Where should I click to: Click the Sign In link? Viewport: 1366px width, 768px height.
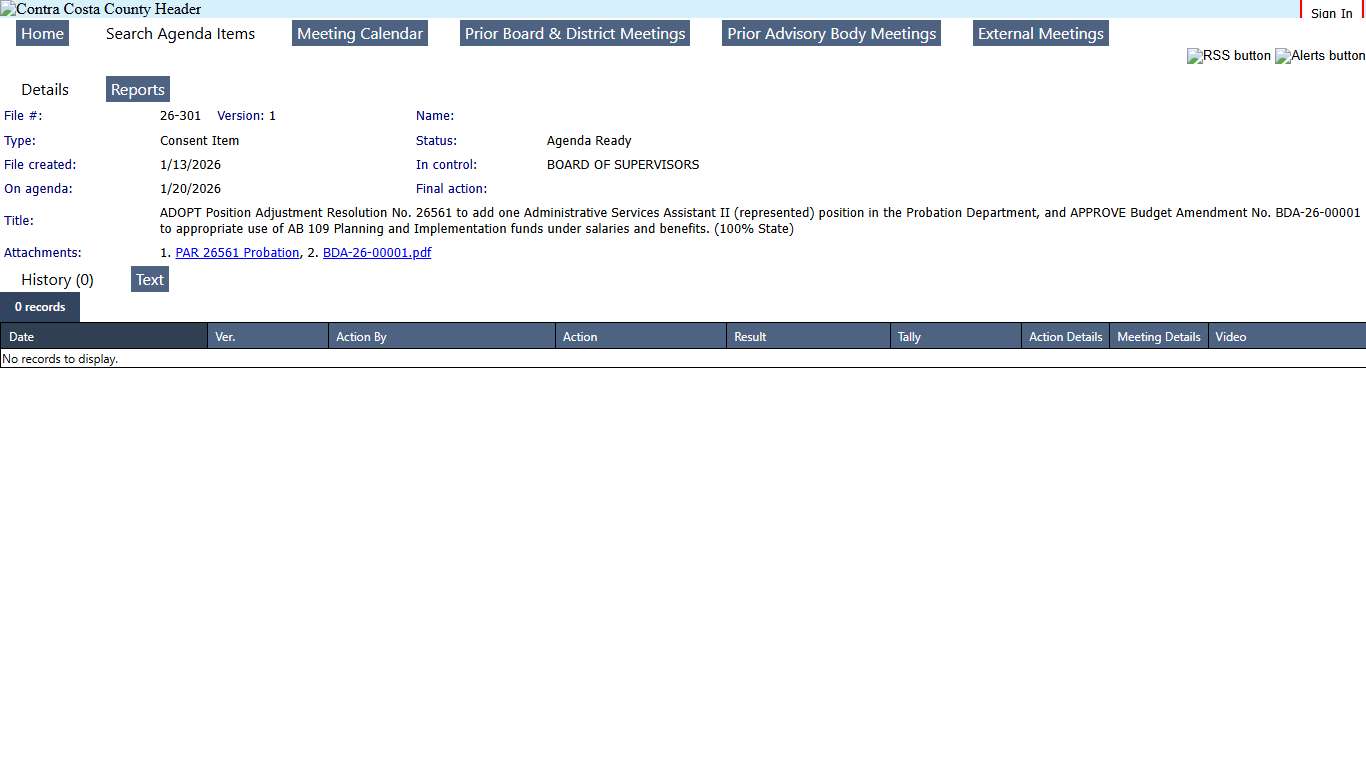(1331, 13)
